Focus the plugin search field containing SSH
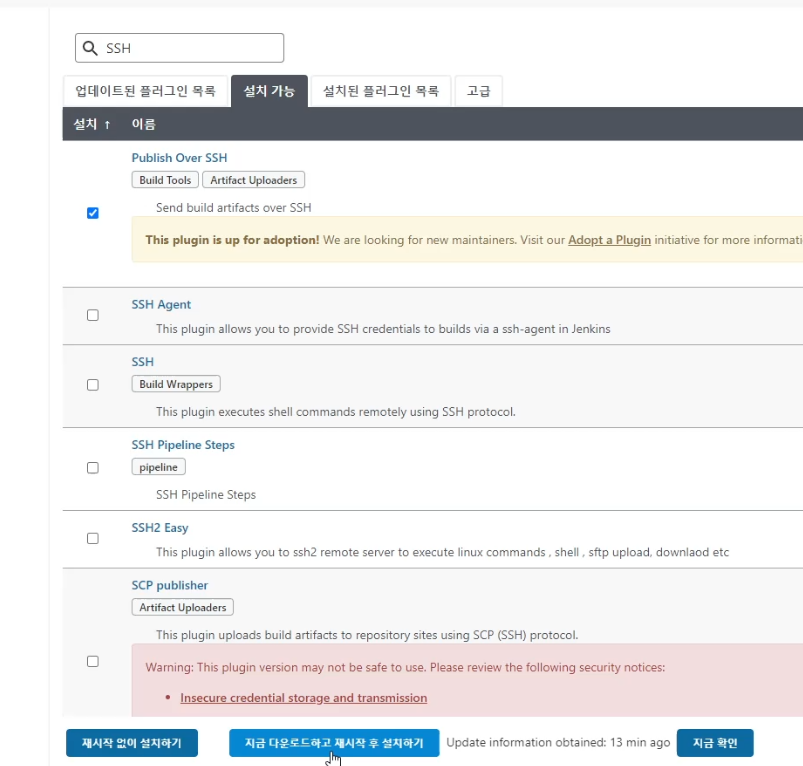Viewport: 803px width, 766px height. (190, 48)
